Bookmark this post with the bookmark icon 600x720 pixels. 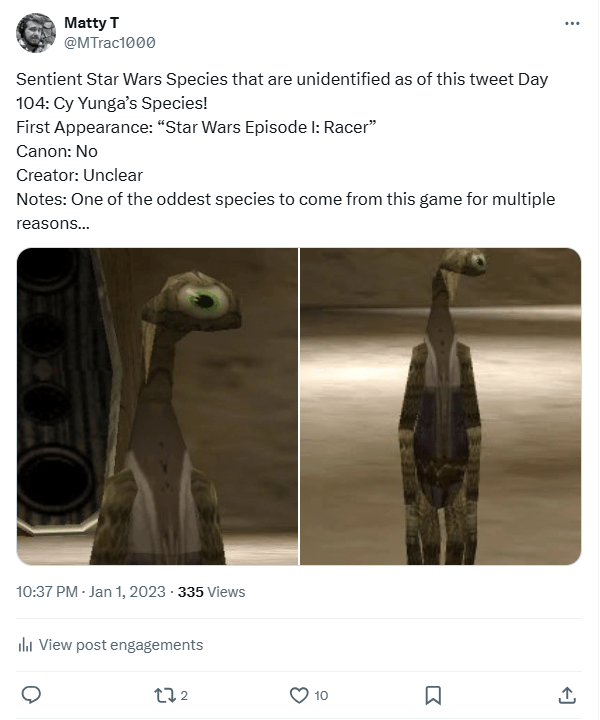433,695
